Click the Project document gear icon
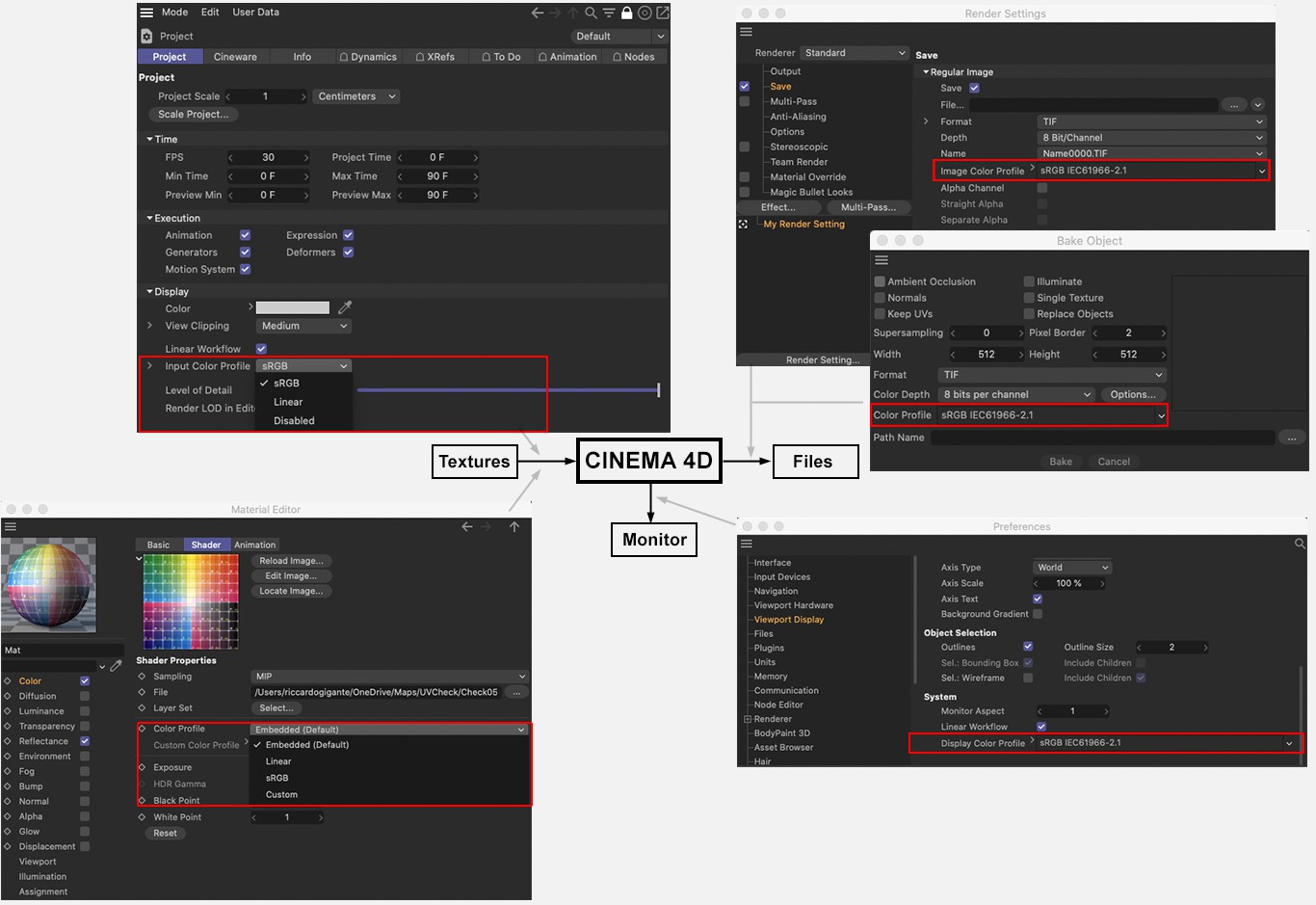Screen dimensions: 1316x905 click(146, 36)
